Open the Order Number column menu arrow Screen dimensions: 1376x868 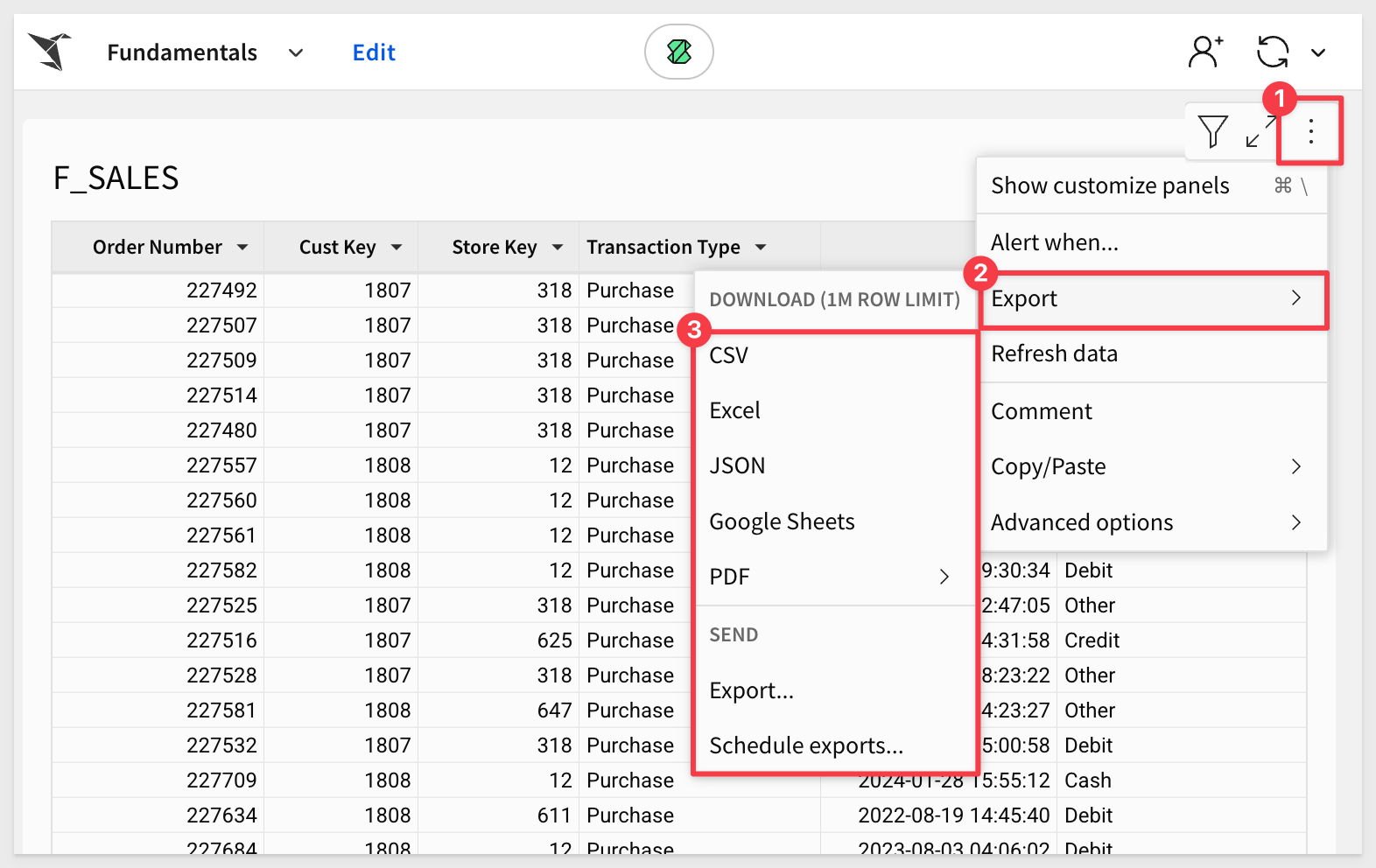pyautogui.click(x=242, y=248)
